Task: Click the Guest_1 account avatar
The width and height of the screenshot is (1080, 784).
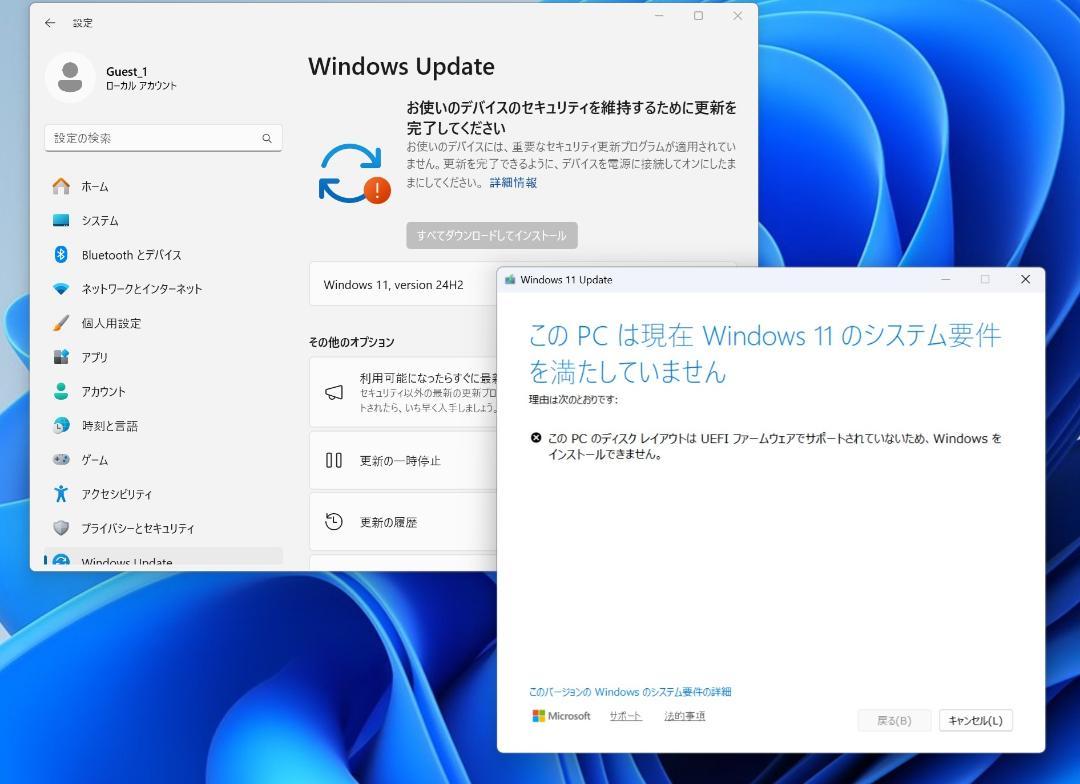Action: pos(70,77)
